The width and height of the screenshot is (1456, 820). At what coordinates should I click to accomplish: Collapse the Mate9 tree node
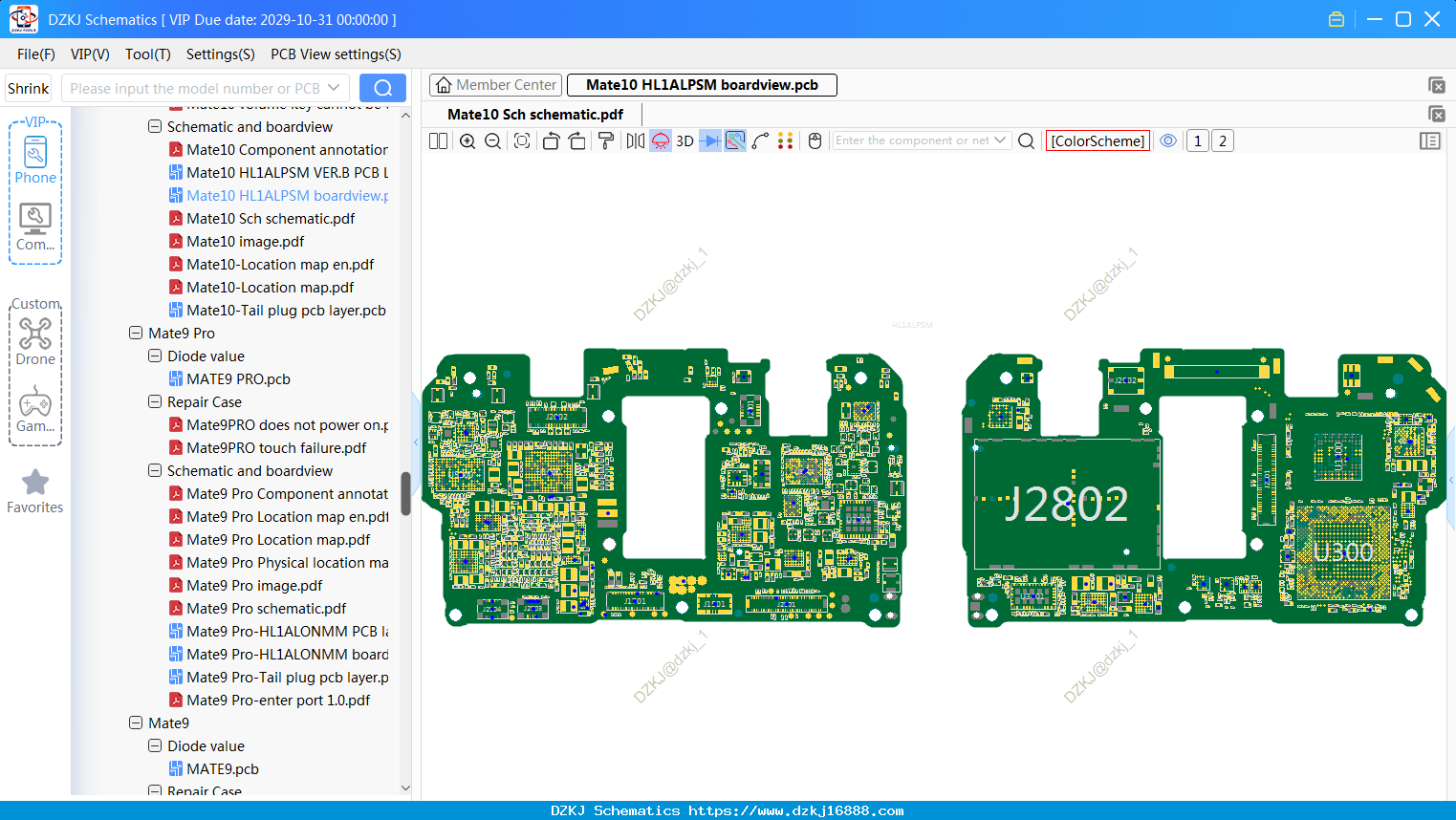pos(136,723)
